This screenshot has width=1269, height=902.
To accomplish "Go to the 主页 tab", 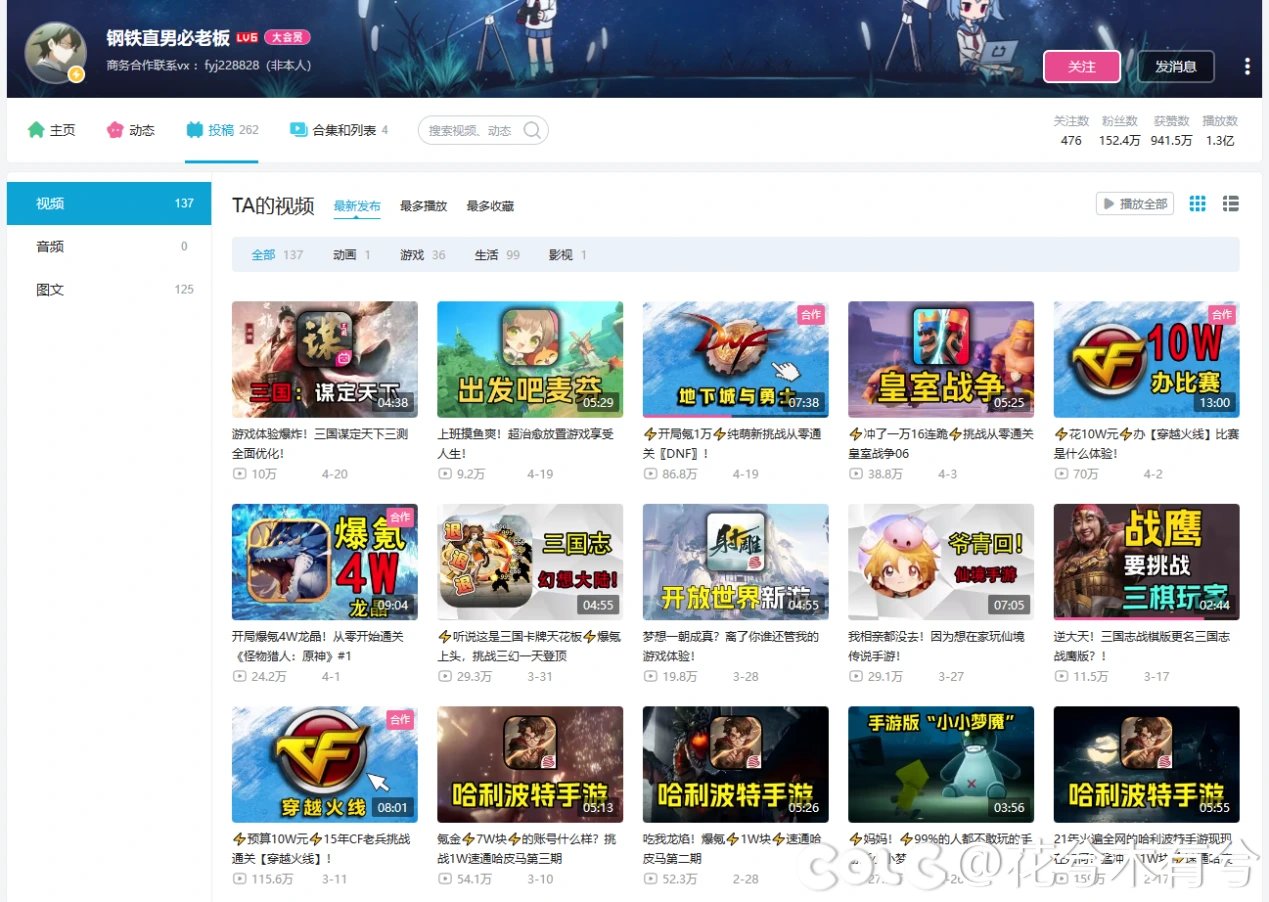I will tap(52, 130).
